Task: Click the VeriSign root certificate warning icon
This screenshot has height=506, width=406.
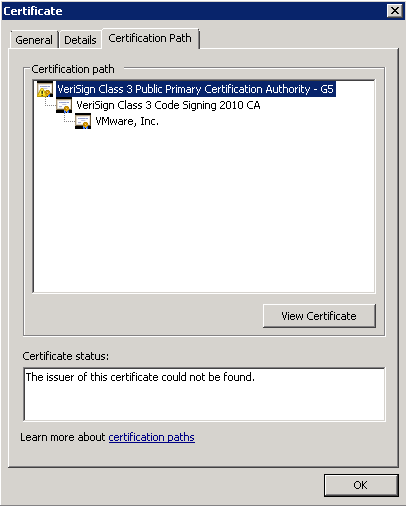Action: (45, 89)
